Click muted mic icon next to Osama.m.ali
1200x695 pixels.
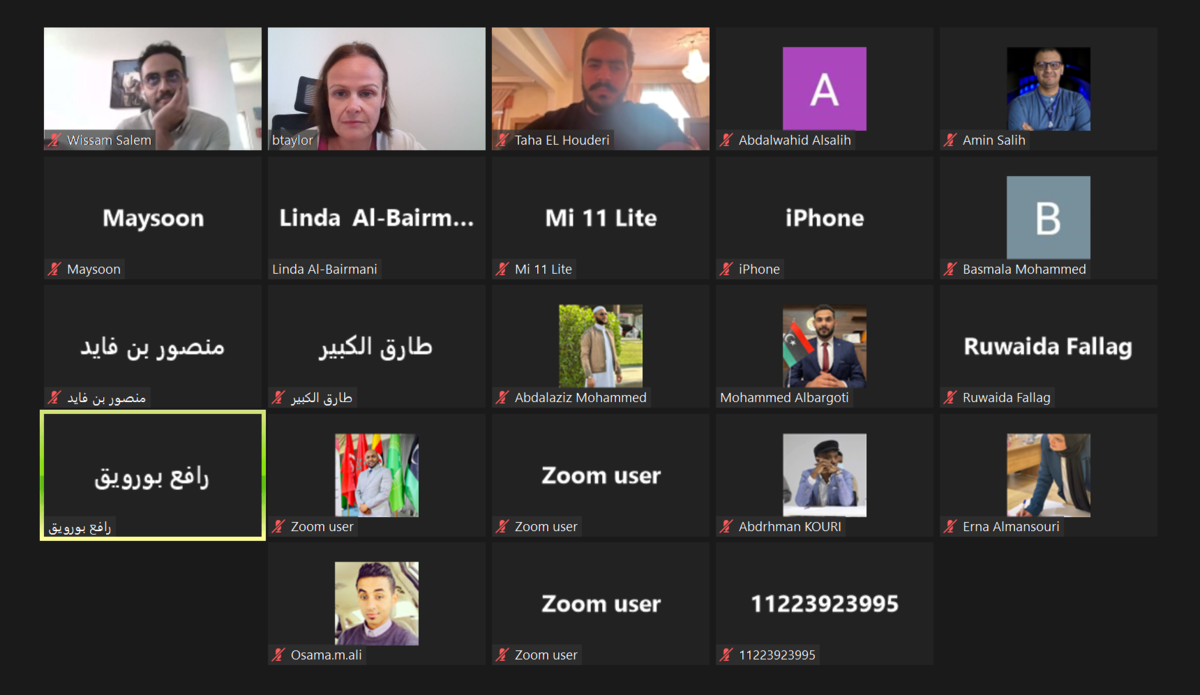click(279, 655)
